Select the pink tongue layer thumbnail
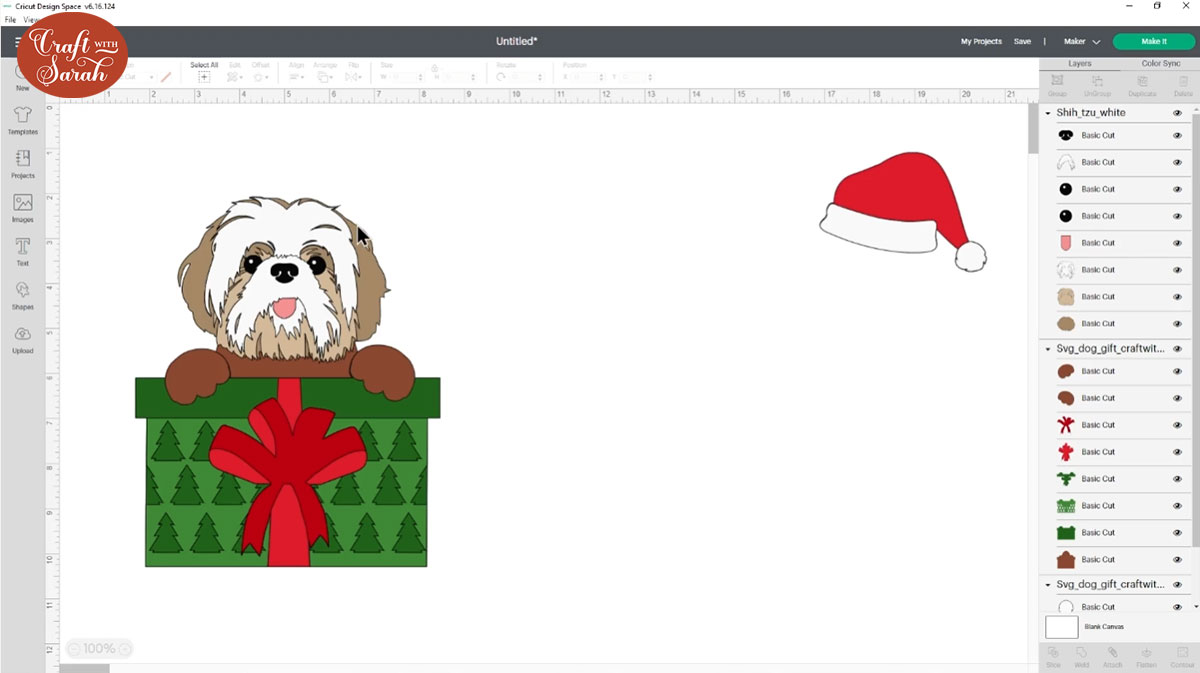The height and width of the screenshot is (673, 1200). [x=1066, y=243]
